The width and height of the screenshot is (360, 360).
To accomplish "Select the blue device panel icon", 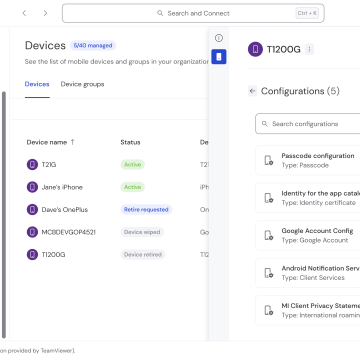I will (x=219, y=57).
